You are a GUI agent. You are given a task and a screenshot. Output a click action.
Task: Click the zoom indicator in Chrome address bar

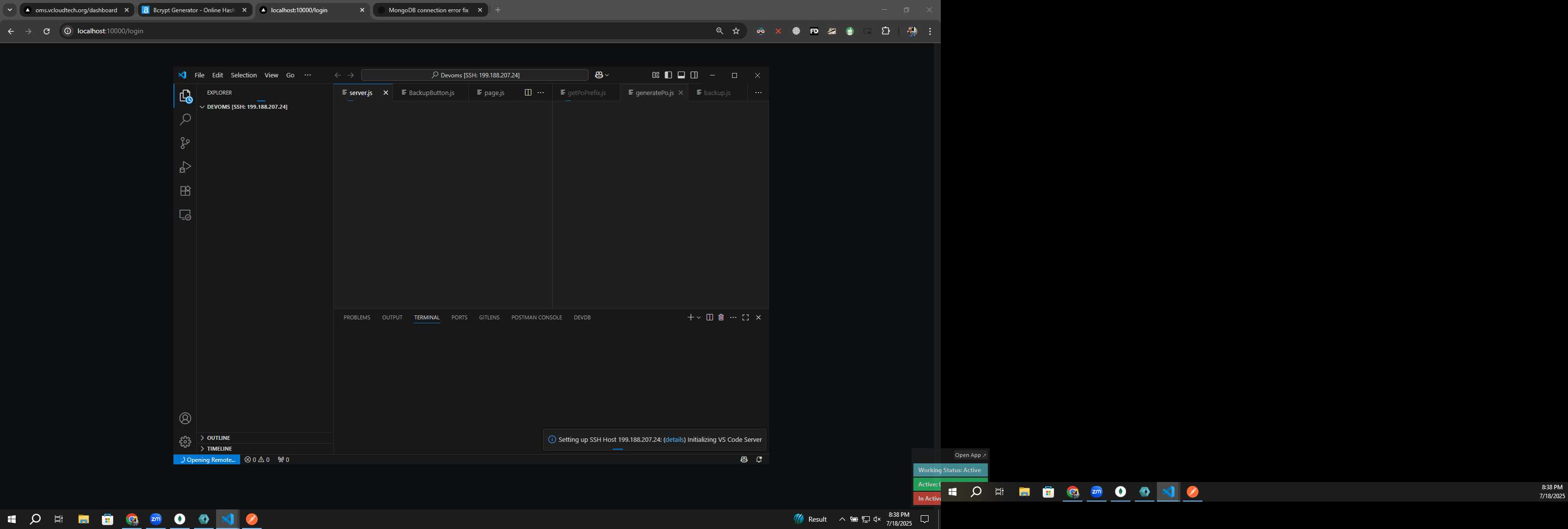[719, 31]
